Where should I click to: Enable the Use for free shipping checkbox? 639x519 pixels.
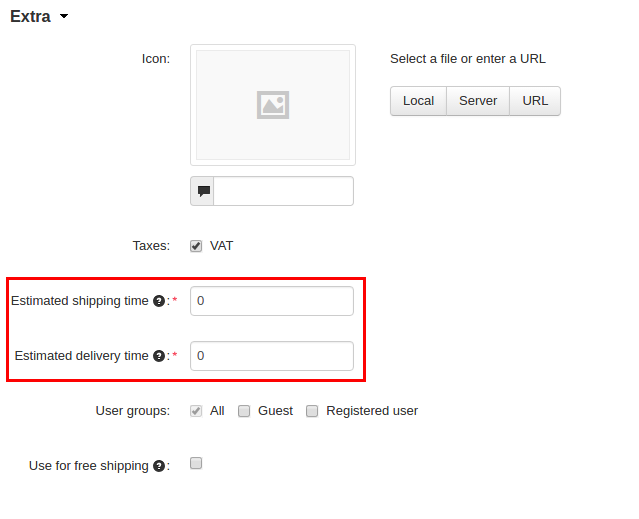196,463
